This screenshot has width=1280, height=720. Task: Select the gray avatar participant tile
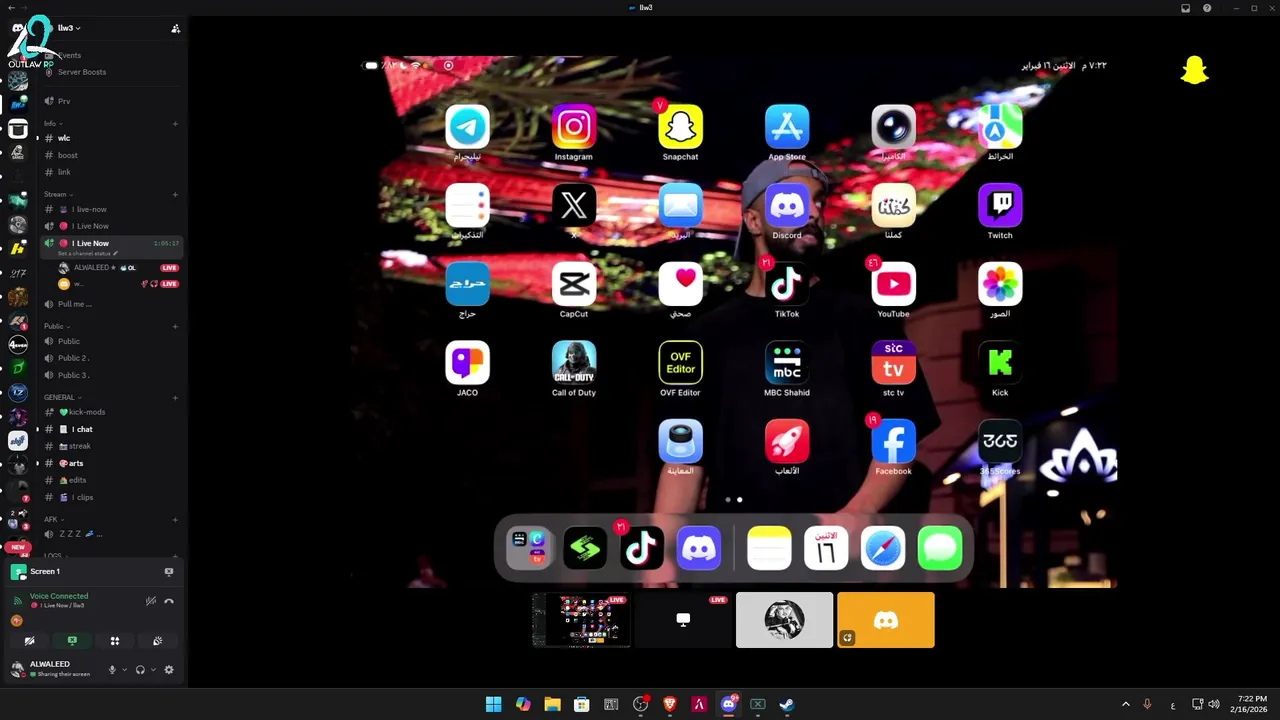(784, 620)
